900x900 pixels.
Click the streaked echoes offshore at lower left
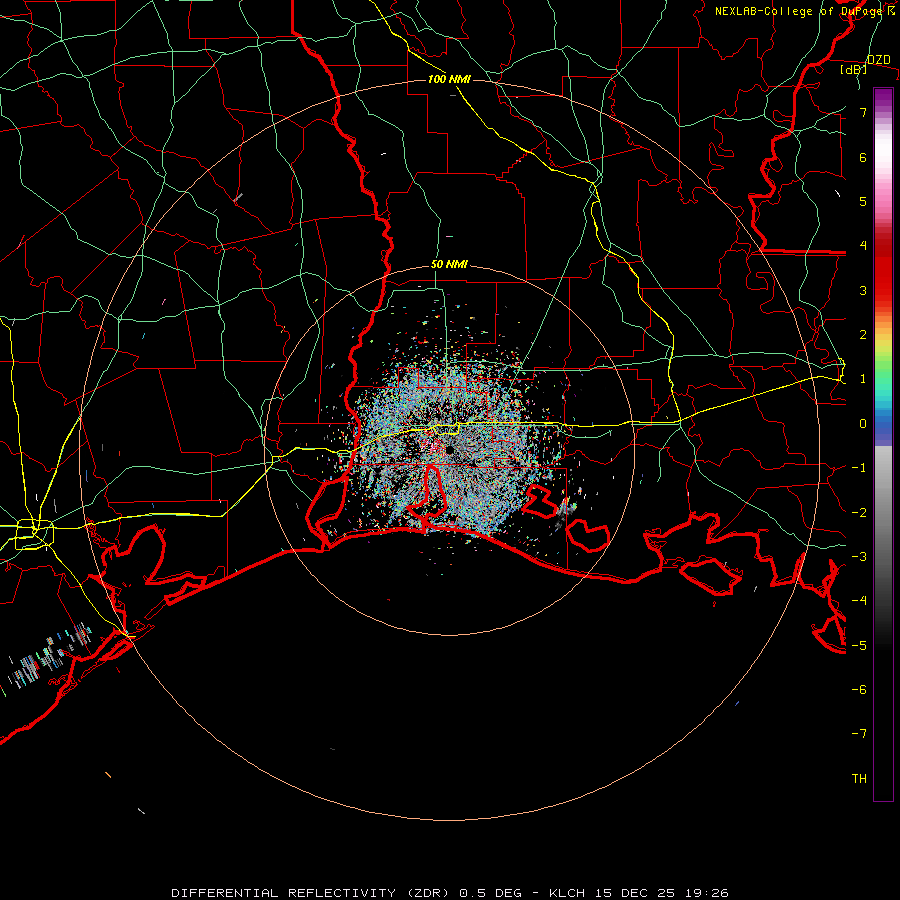pos(49,657)
